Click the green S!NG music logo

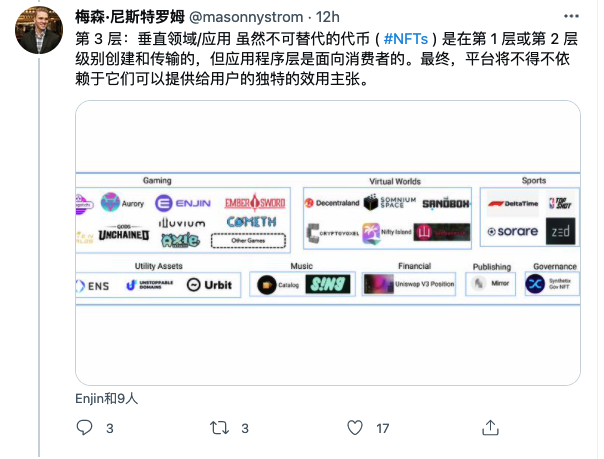328,285
